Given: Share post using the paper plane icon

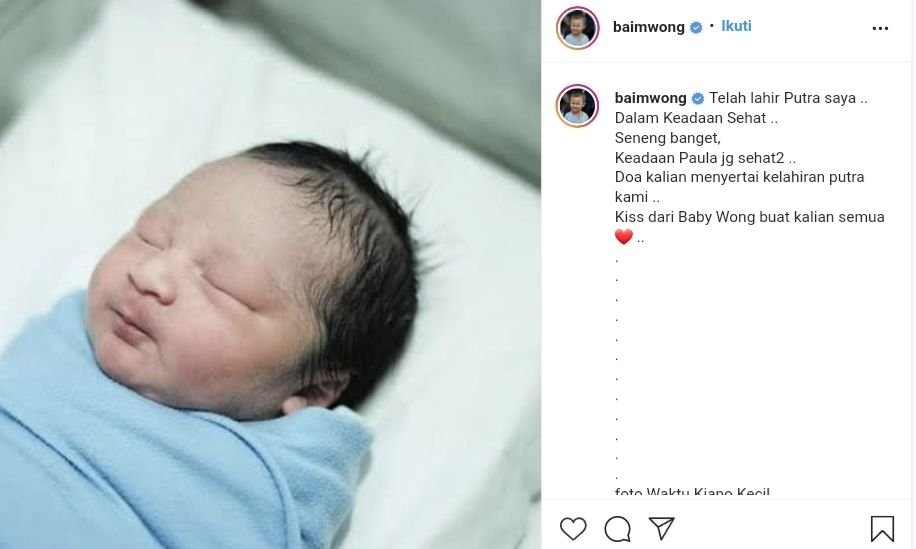Looking at the screenshot, I should point(662,529).
